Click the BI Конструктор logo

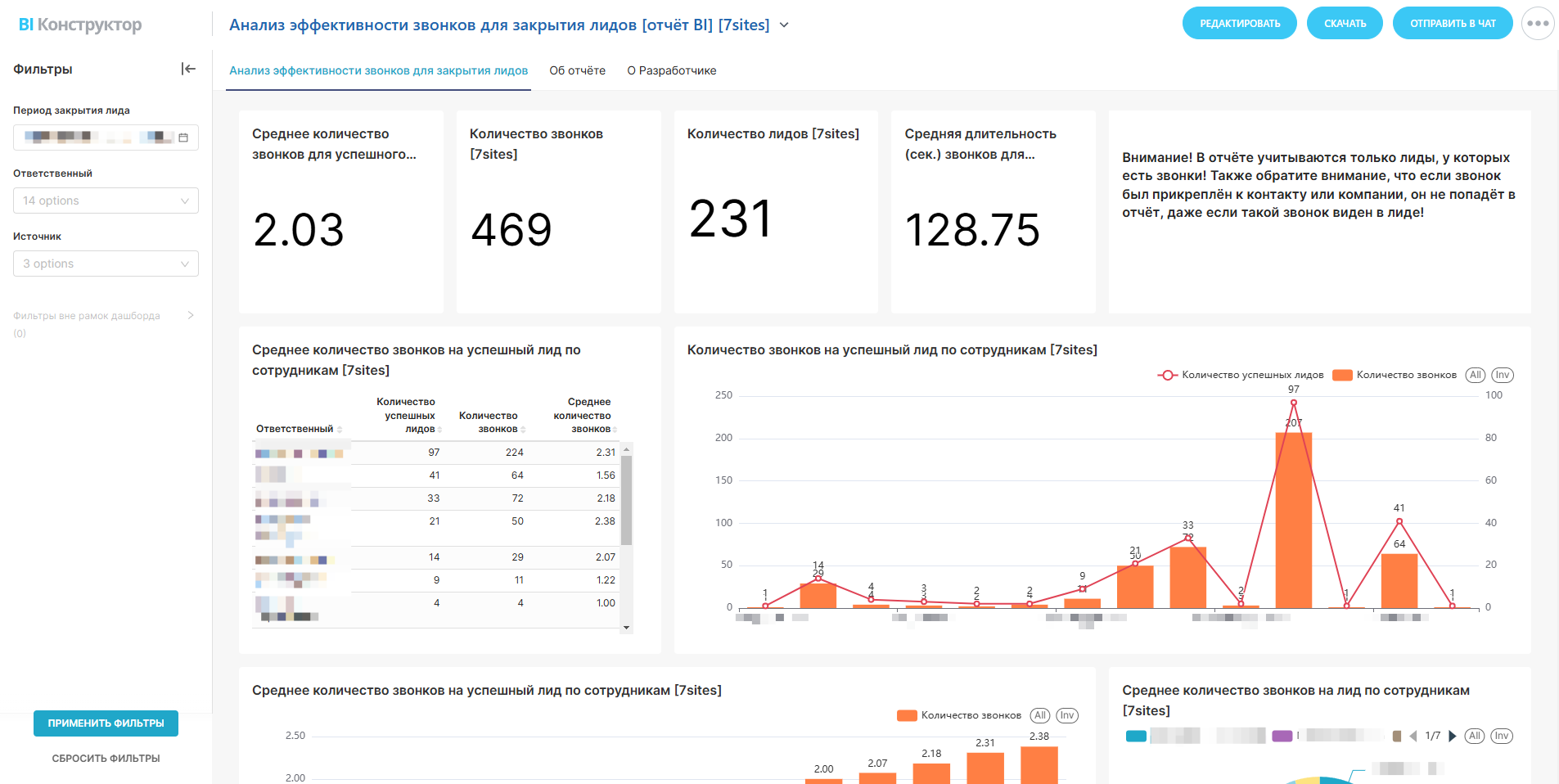80,25
